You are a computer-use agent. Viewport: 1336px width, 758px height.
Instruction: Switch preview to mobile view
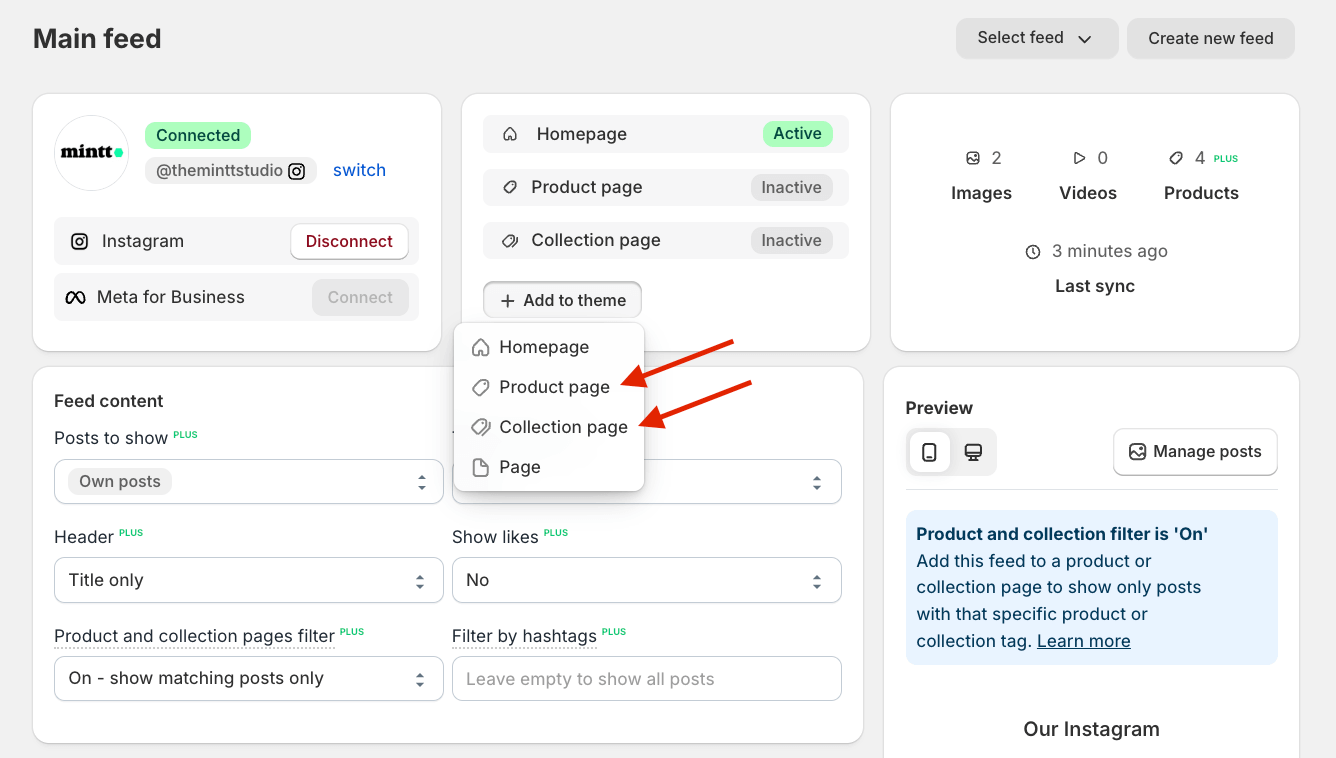[929, 452]
